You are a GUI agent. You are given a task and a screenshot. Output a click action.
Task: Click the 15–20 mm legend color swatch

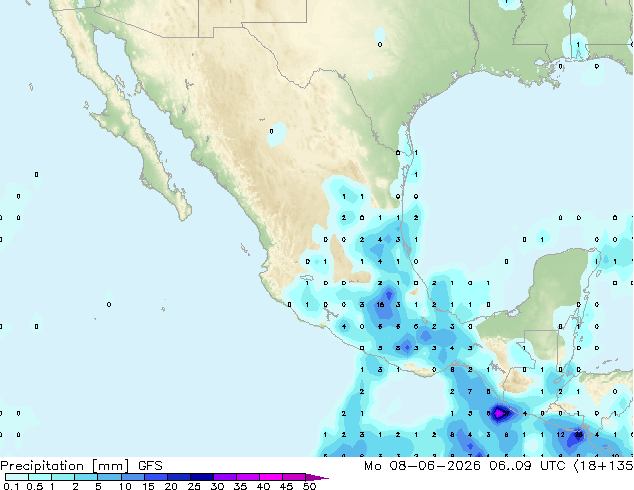tap(156, 477)
